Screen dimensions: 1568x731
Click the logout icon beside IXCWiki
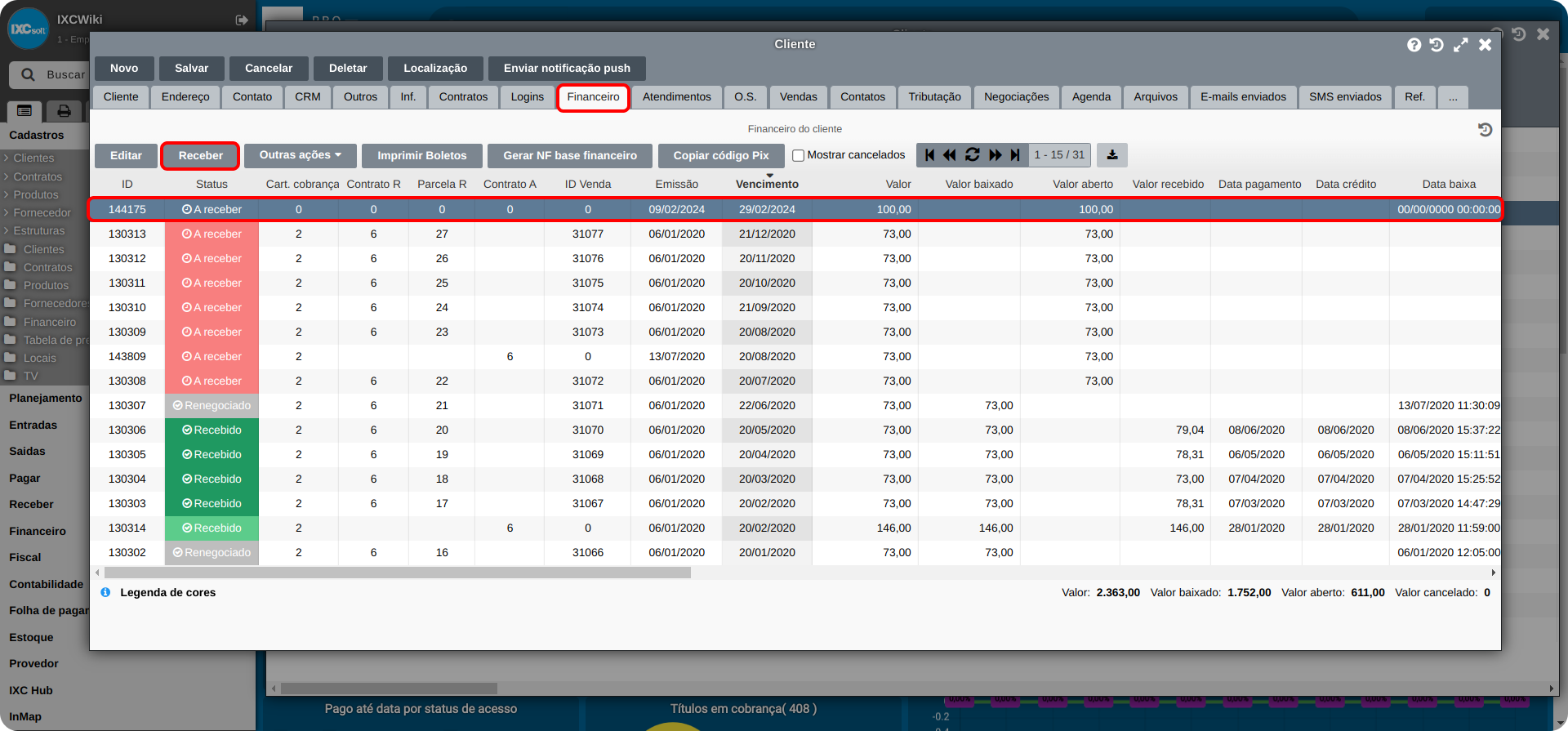[x=242, y=20]
